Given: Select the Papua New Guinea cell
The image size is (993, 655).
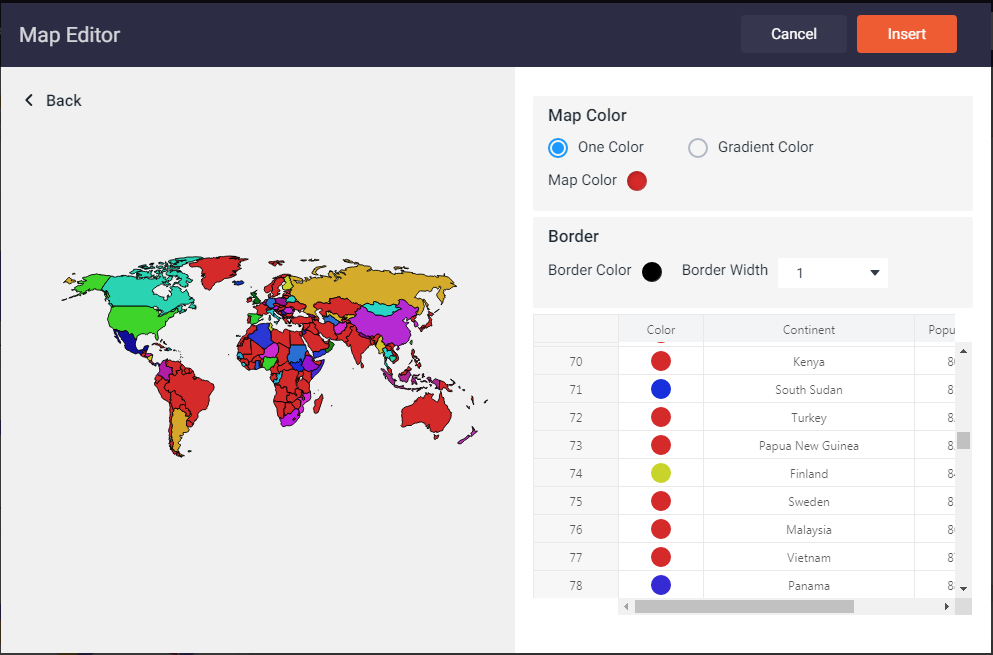Looking at the screenshot, I should [809, 445].
